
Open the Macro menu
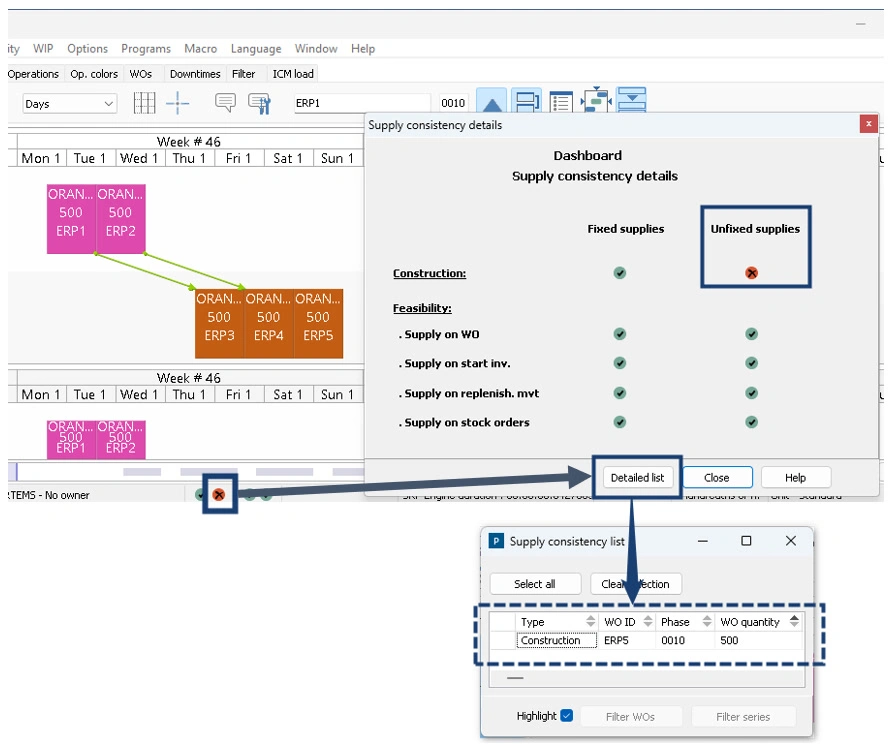(200, 48)
